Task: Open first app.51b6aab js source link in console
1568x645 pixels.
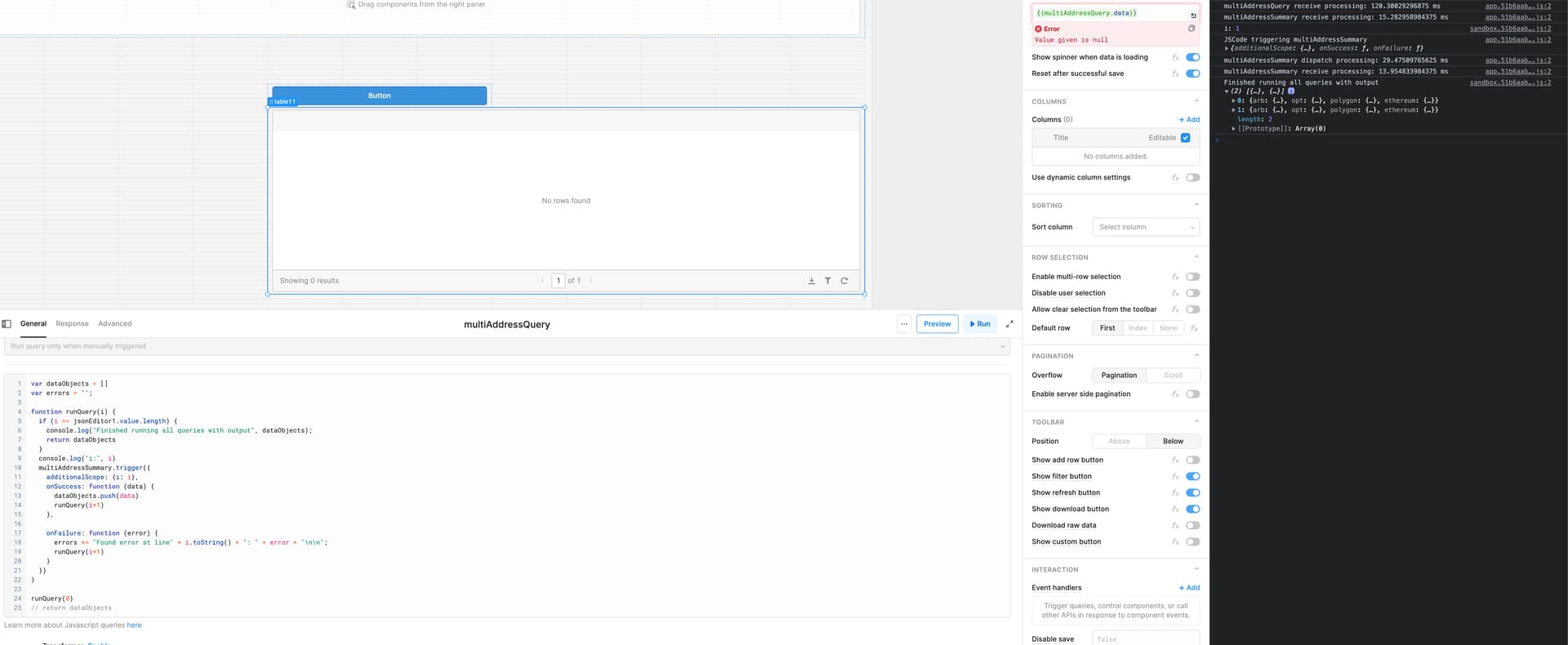Action: 1517,6
